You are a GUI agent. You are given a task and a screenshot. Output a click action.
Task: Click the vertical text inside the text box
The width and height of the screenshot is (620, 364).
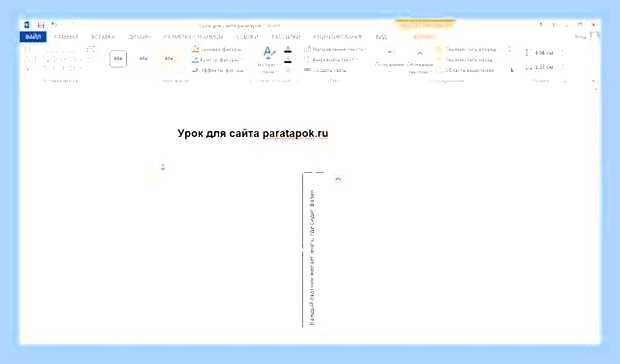point(312,257)
